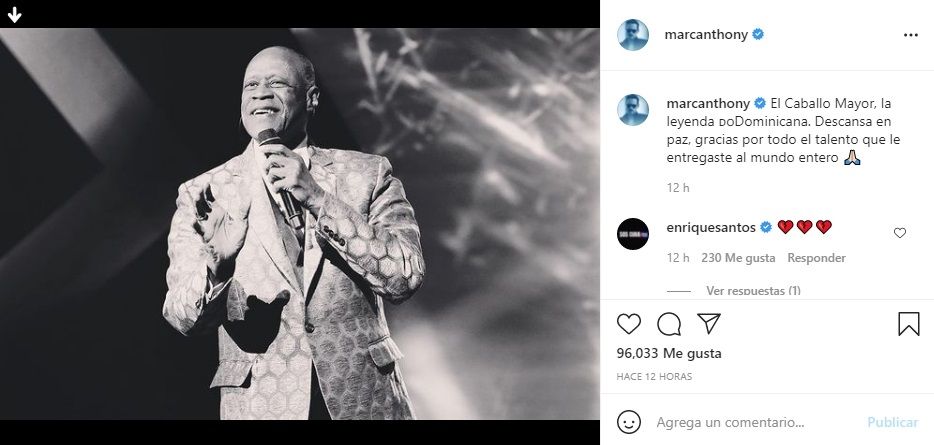The height and width of the screenshot is (445, 934).
Task: Open marcanthony username in post header
Action: (707, 34)
